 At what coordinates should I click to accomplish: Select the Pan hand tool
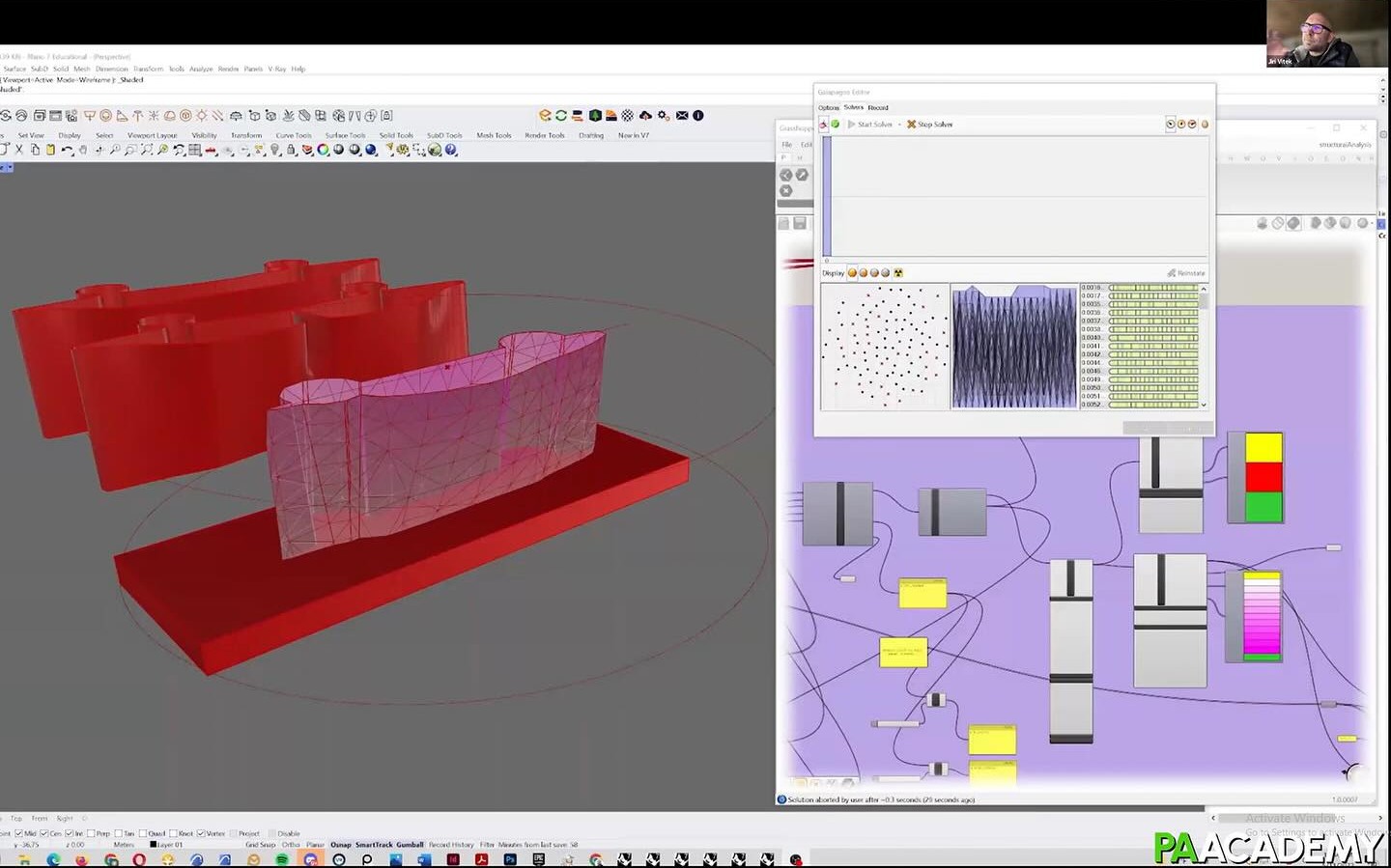pos(83,150)
